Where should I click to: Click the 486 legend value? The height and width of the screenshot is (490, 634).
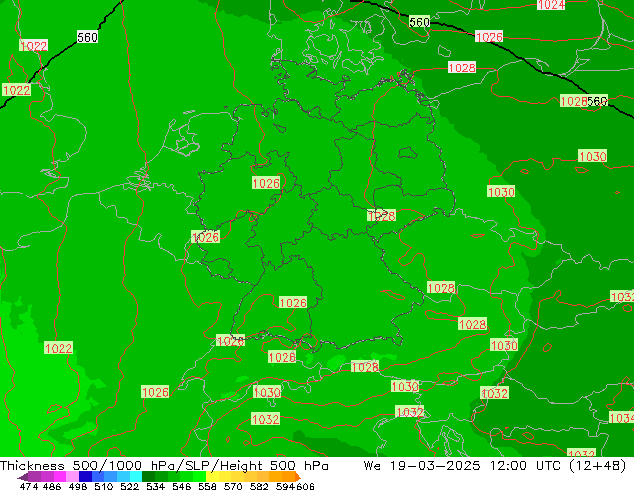(52, 486)
